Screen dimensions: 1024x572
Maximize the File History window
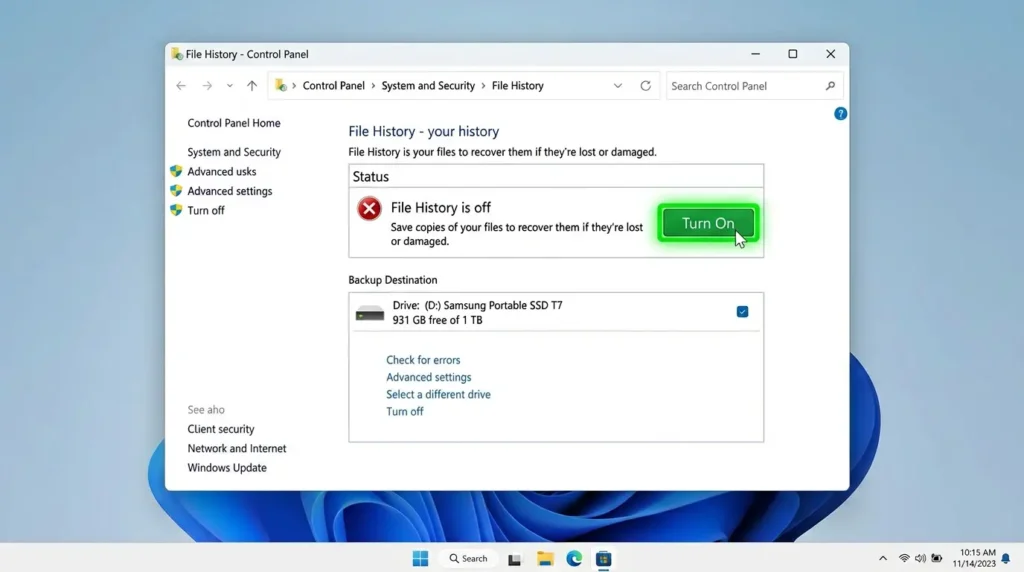point(793,54)
